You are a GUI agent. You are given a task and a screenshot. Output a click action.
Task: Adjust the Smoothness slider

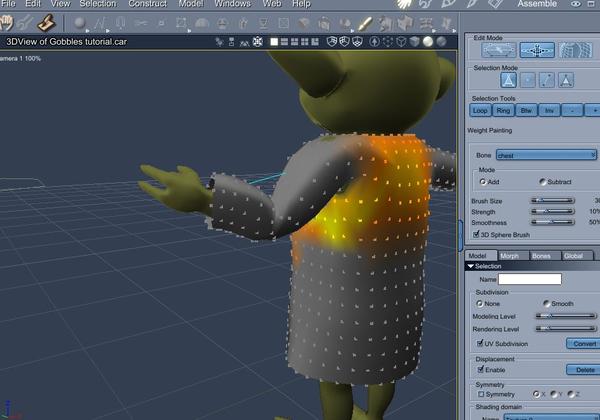[x=553, y=222]
